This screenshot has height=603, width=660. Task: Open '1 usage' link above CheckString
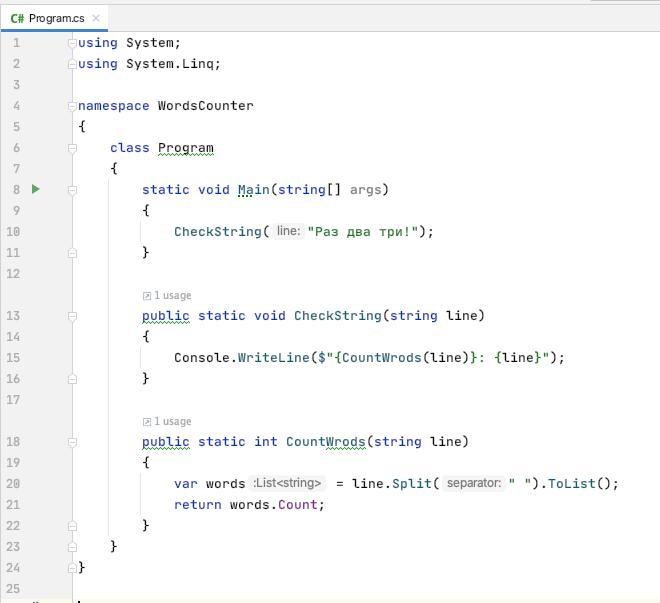click(x=173, y=295)
